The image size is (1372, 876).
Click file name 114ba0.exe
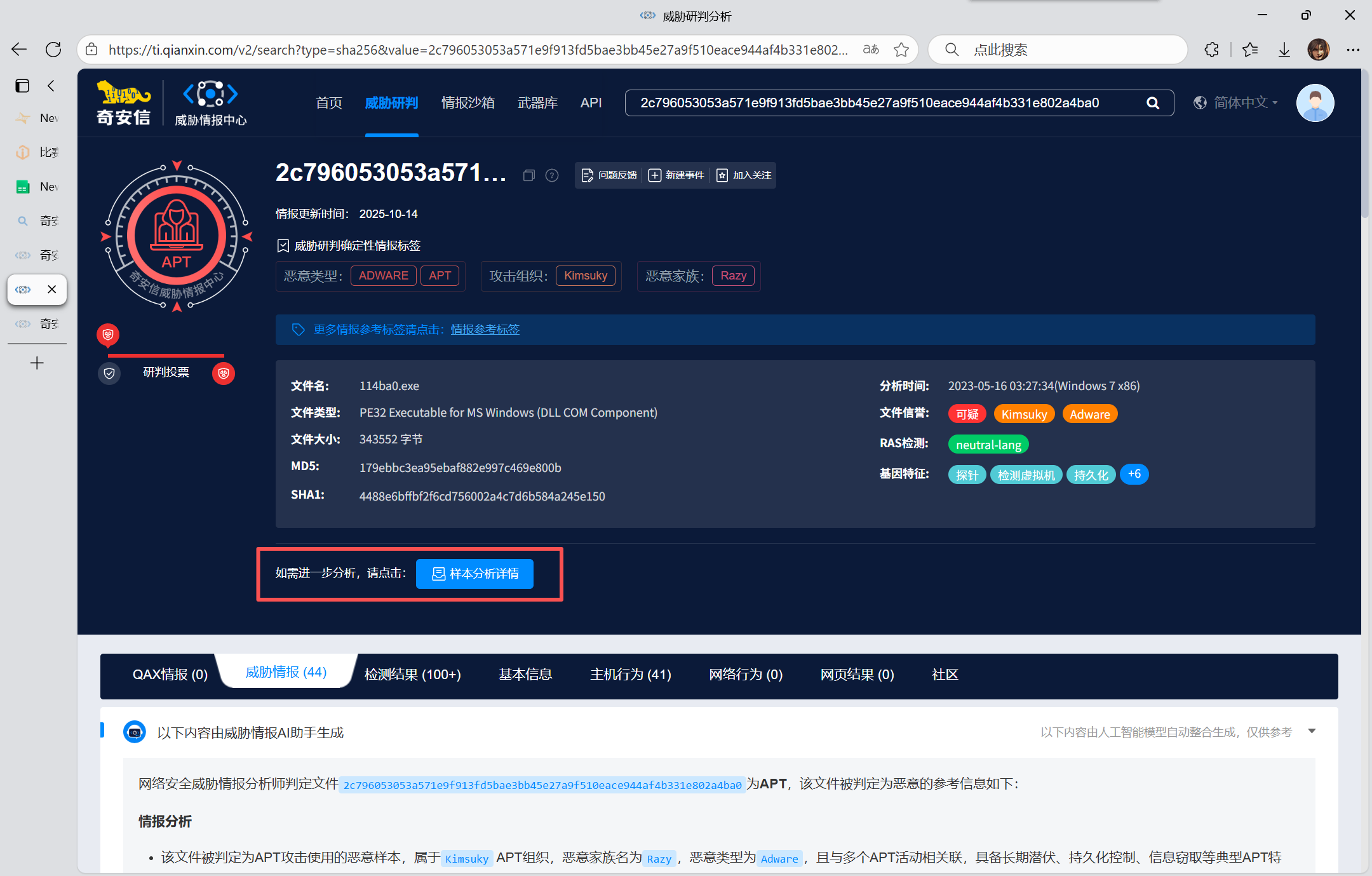click(389, 386)
